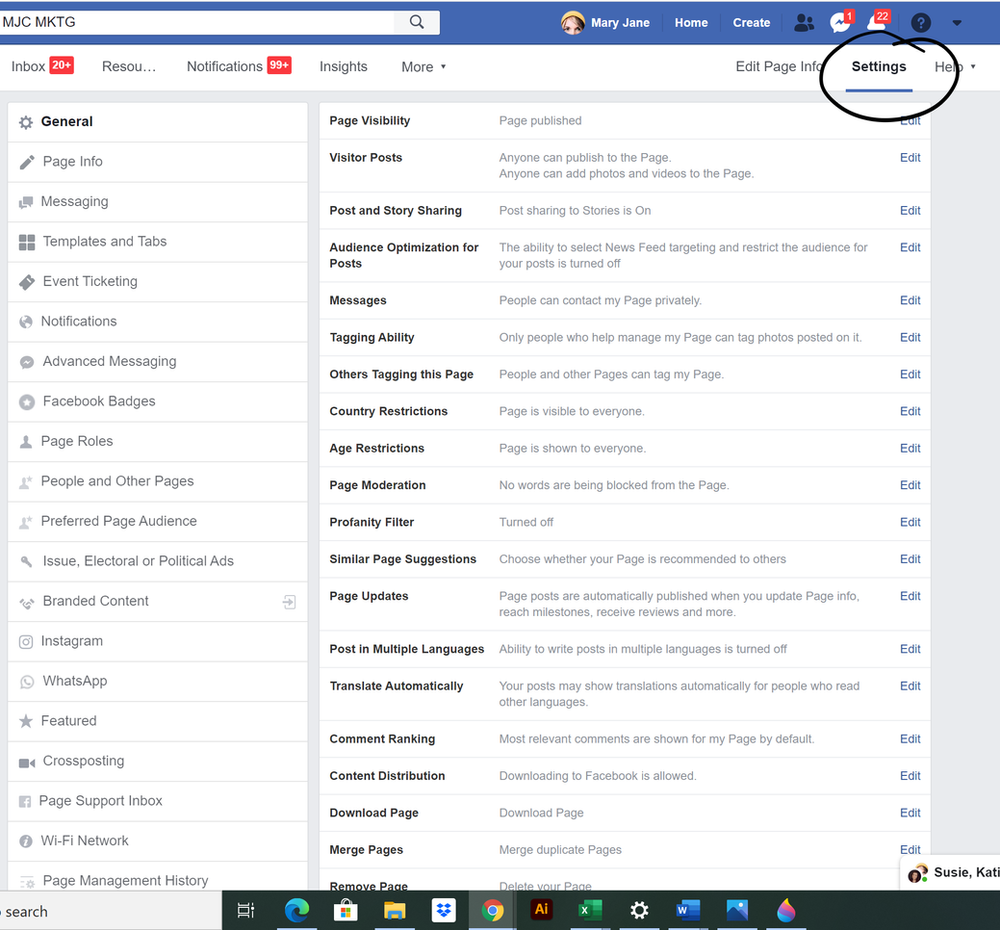Viewport: 1000px width, 930px height.
Task: Click the Facebook Badges star icon
Action: click(27, 402)
